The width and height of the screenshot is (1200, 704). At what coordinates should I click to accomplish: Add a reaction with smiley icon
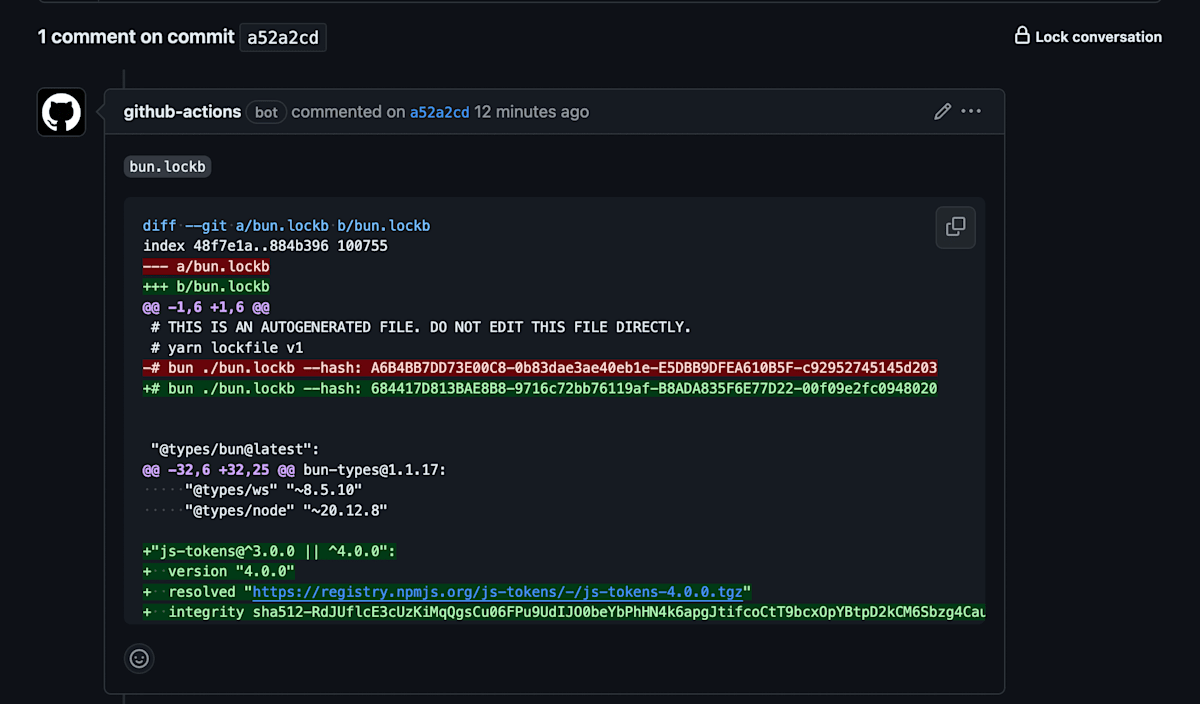[139, 659]
